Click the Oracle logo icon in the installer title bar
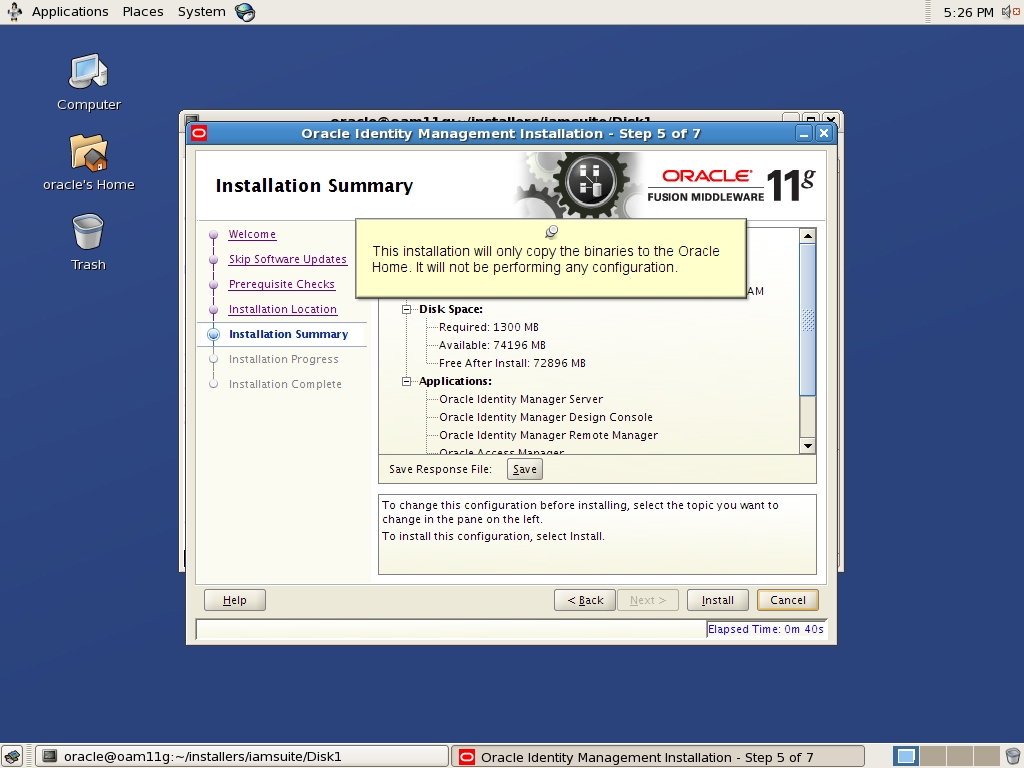 [198, 132]
